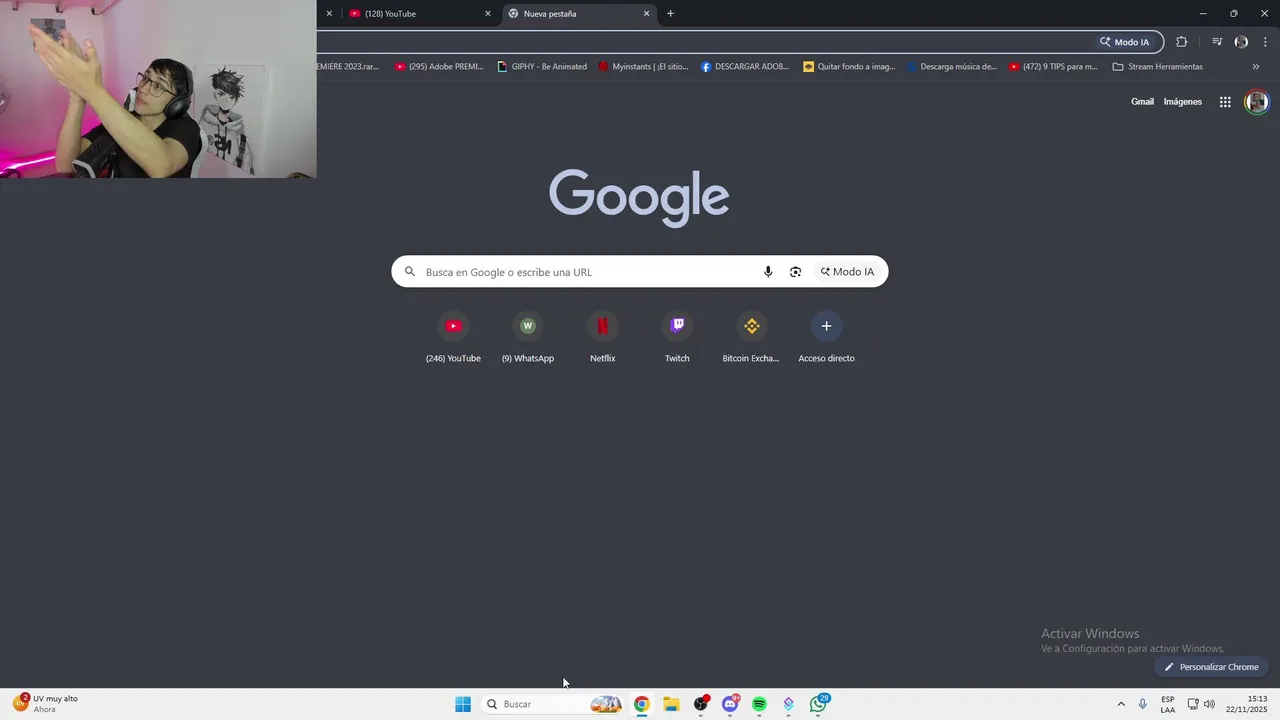1280x720 pixels.
Task: Open Descarga música de... bookmark
Action: pos(951,67)
